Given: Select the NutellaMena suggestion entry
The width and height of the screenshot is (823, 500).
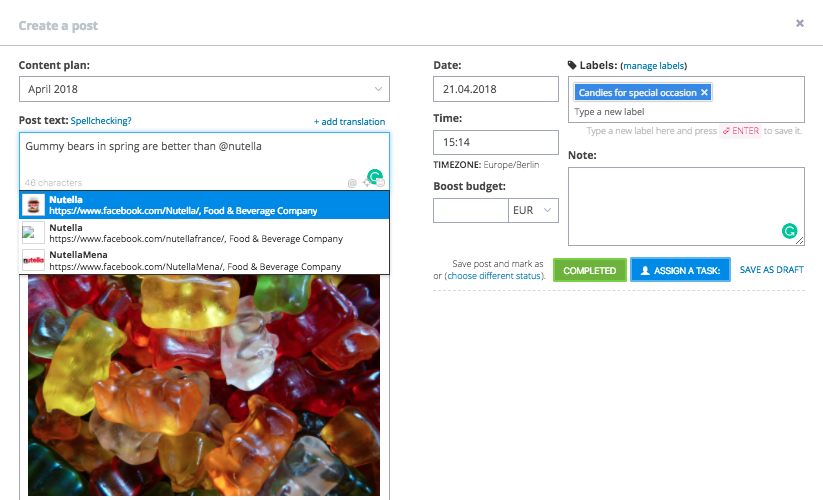Looking at the screenshot, I should pos(204,260).
